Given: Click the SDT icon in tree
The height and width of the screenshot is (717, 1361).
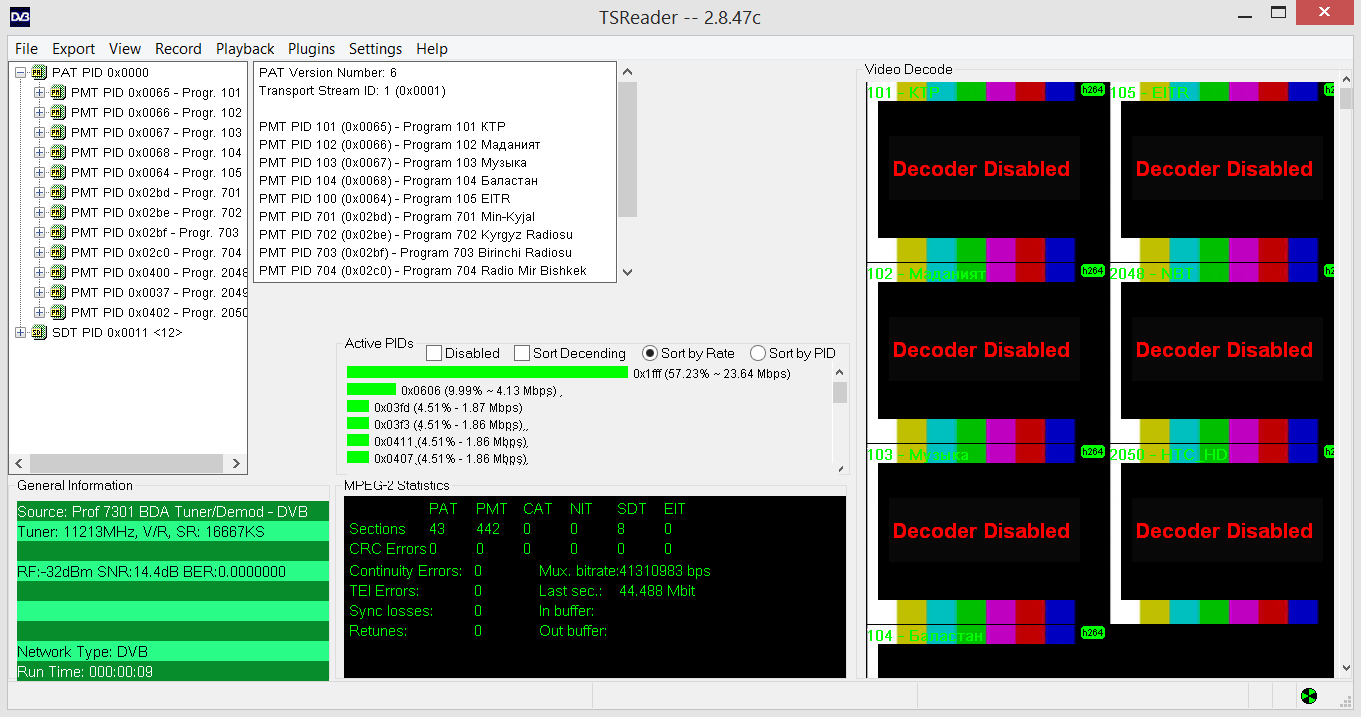Looking at the screenshot, I should click(39, 332).
